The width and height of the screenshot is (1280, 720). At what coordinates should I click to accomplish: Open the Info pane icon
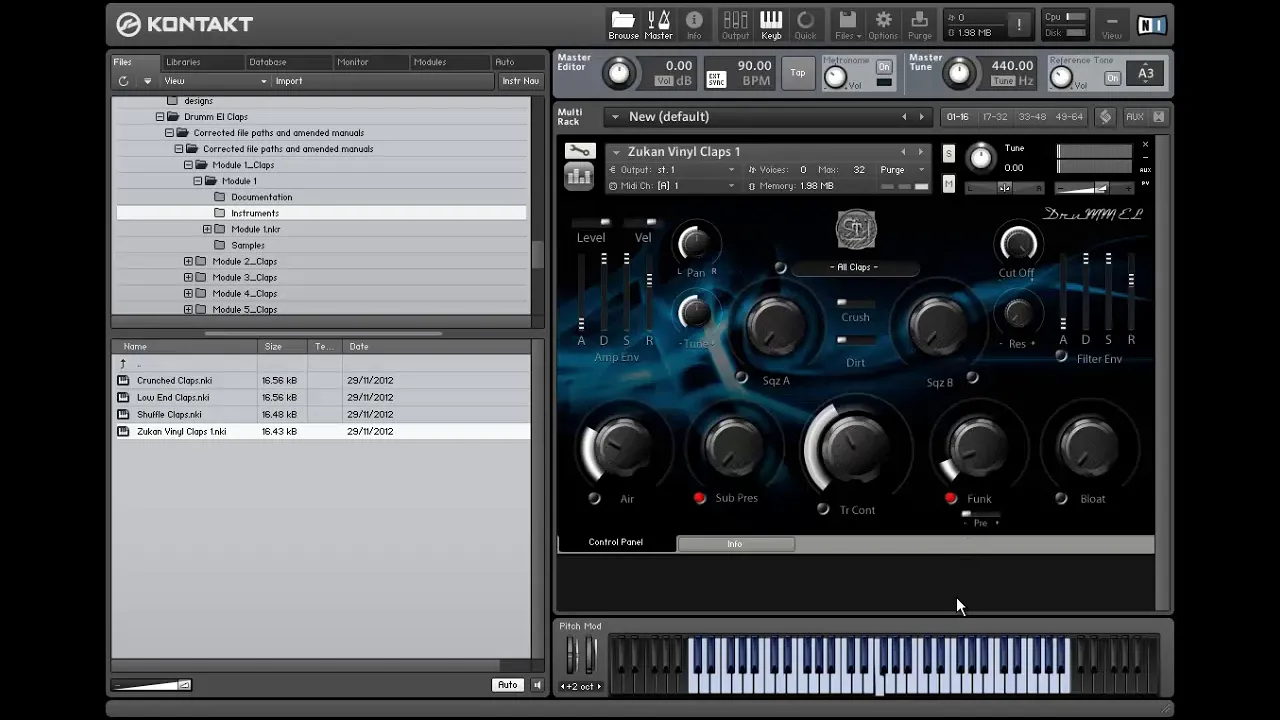(694, 25)
